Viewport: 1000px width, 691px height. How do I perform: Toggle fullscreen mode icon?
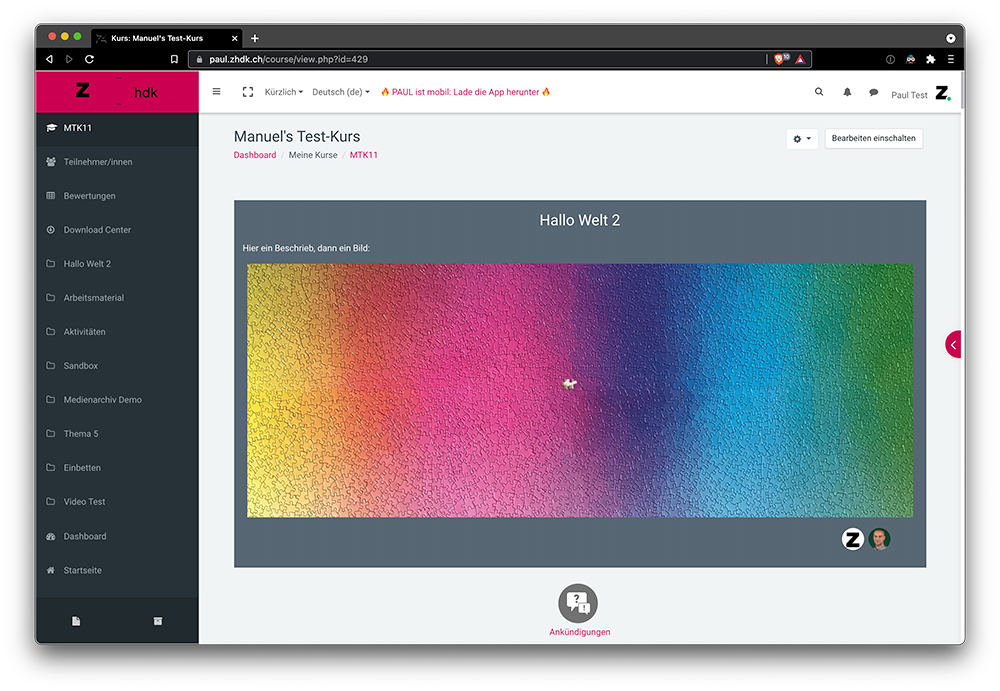(x=248, y=92)
